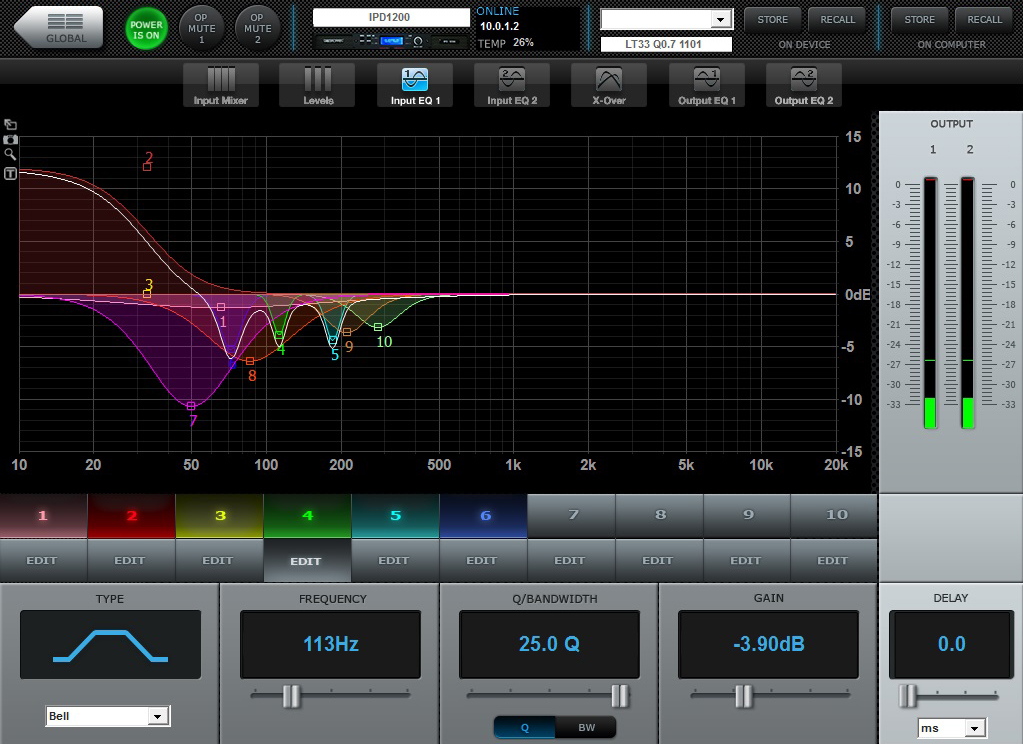This screenshot has width=1023, height=744.
Task: Toggle the blue EQ band 6 button
Action: pyautogui.click(x=484, y=516)
